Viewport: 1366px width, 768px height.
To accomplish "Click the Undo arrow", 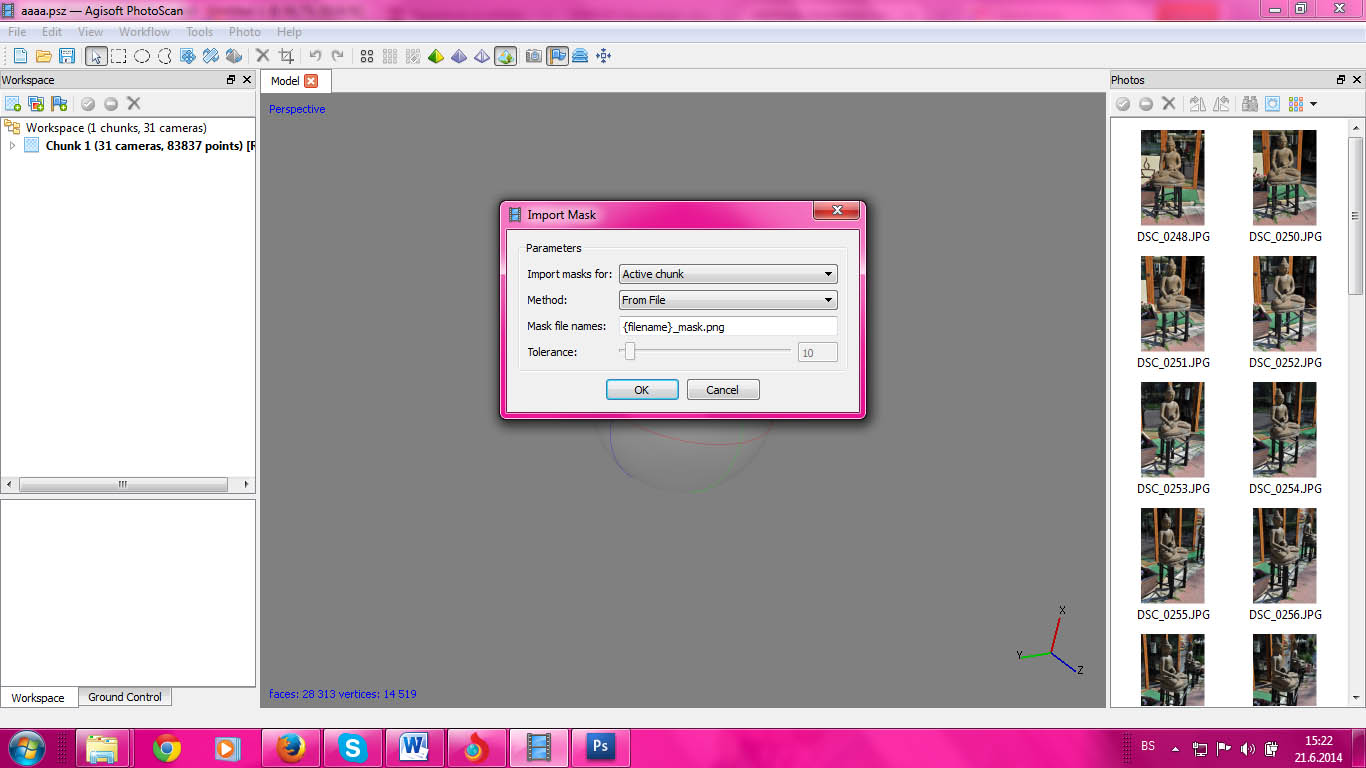I will coord(315,56).
